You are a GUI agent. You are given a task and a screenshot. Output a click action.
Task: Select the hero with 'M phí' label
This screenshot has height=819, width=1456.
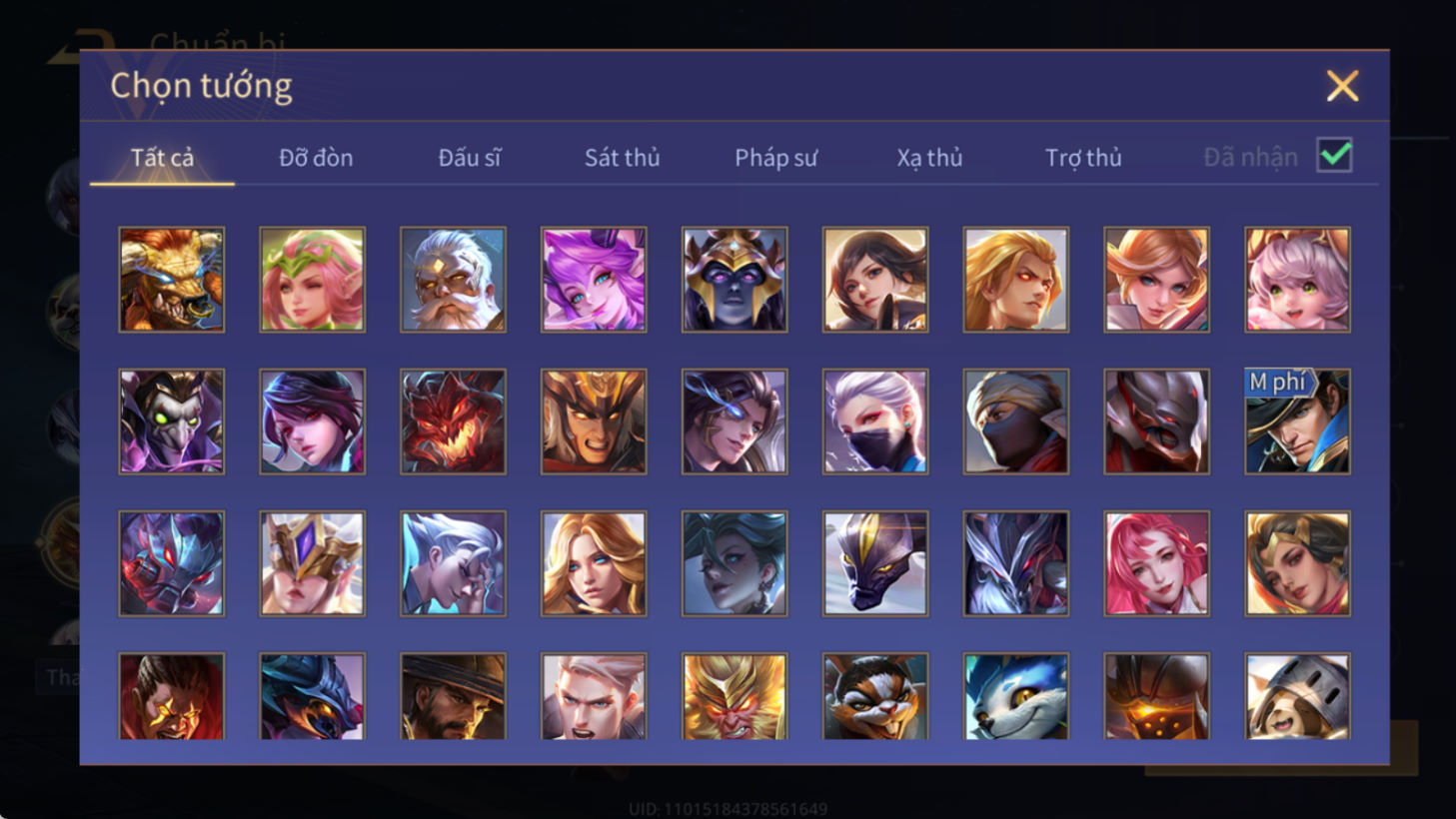pos(1297,421)
